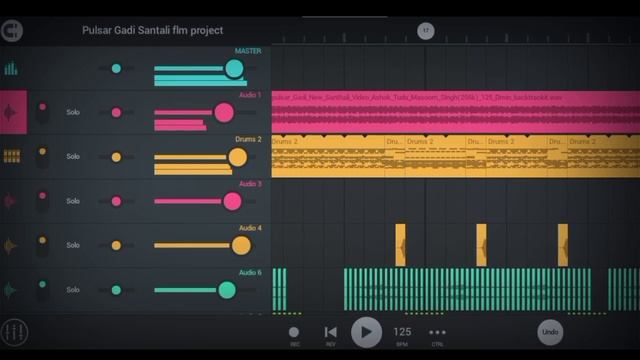Click the Audio 4 volume slider handle

(x=241, y=246)
